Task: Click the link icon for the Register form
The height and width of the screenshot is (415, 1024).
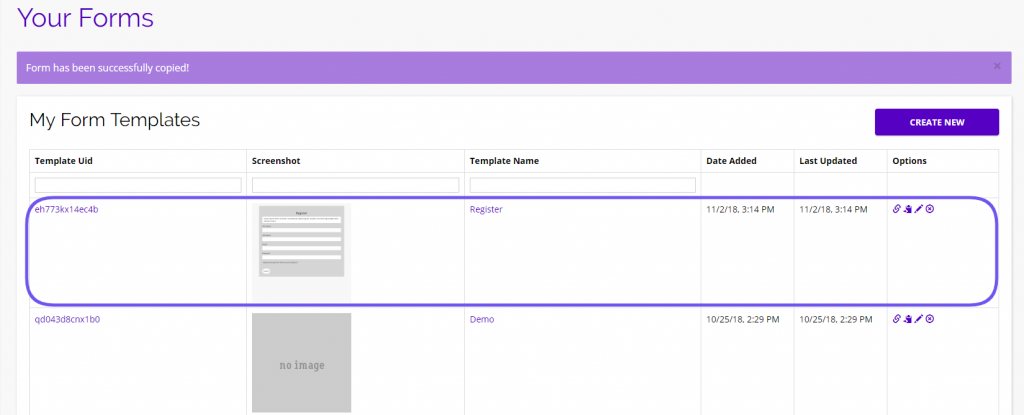Action: pos(897,209)
